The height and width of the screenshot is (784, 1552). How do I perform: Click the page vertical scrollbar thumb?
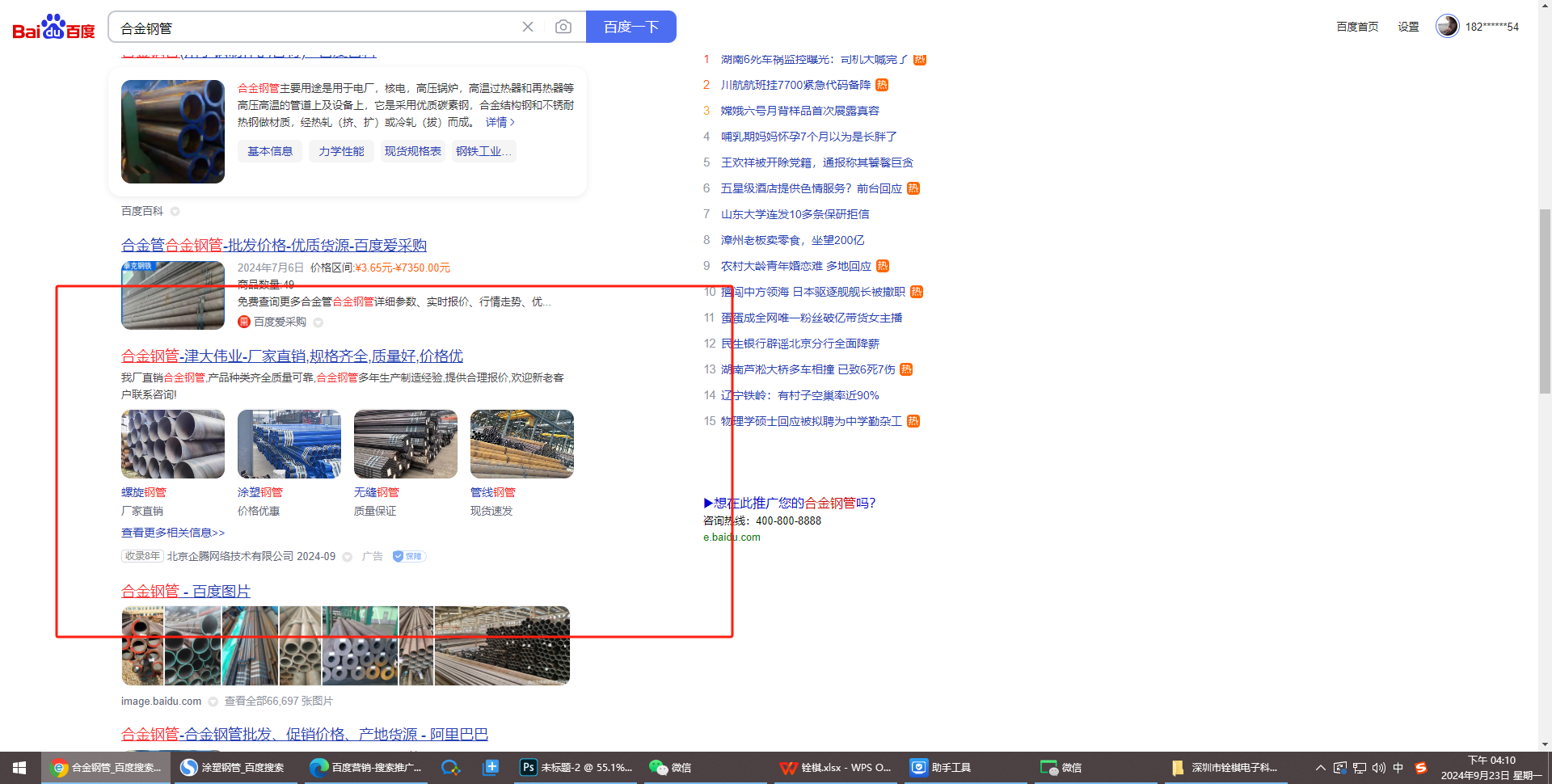click(1545, 301)
